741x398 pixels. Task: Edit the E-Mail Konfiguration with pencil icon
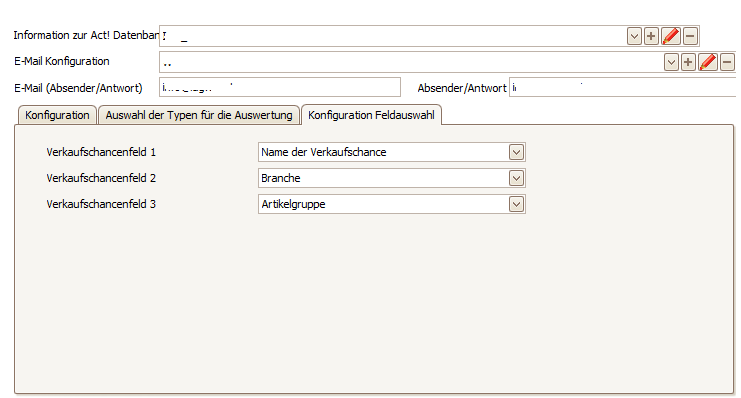(707, 62)
